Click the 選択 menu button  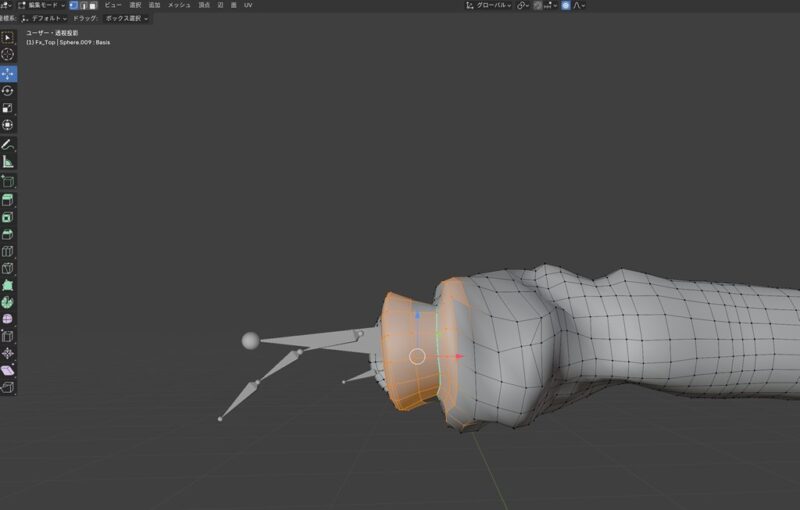click(135, 5)
